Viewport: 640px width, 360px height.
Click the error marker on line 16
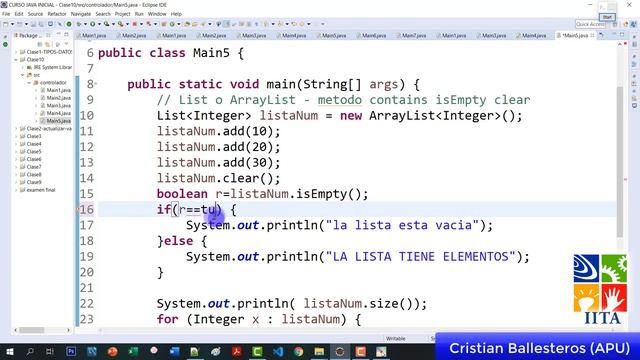point(78,209)
